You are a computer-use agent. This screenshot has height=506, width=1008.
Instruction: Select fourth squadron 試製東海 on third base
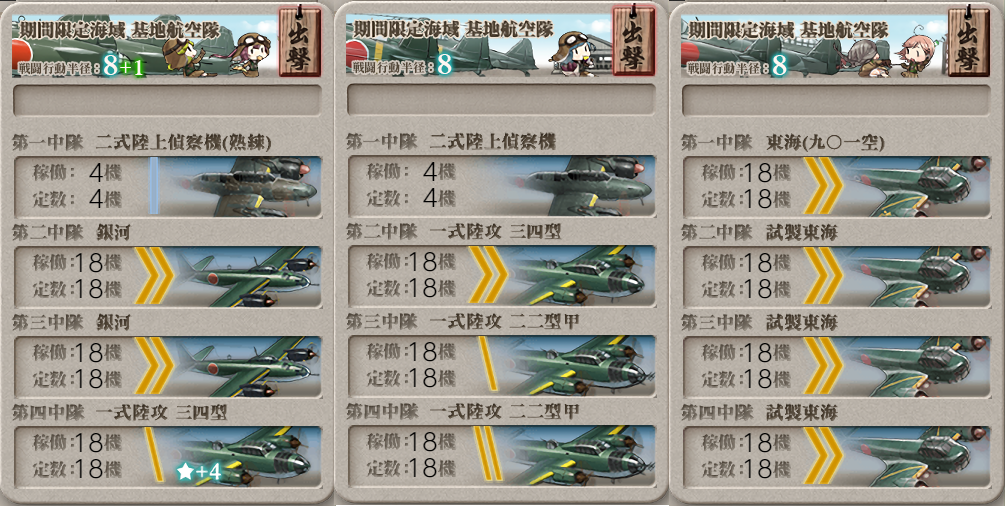point(836,455)
